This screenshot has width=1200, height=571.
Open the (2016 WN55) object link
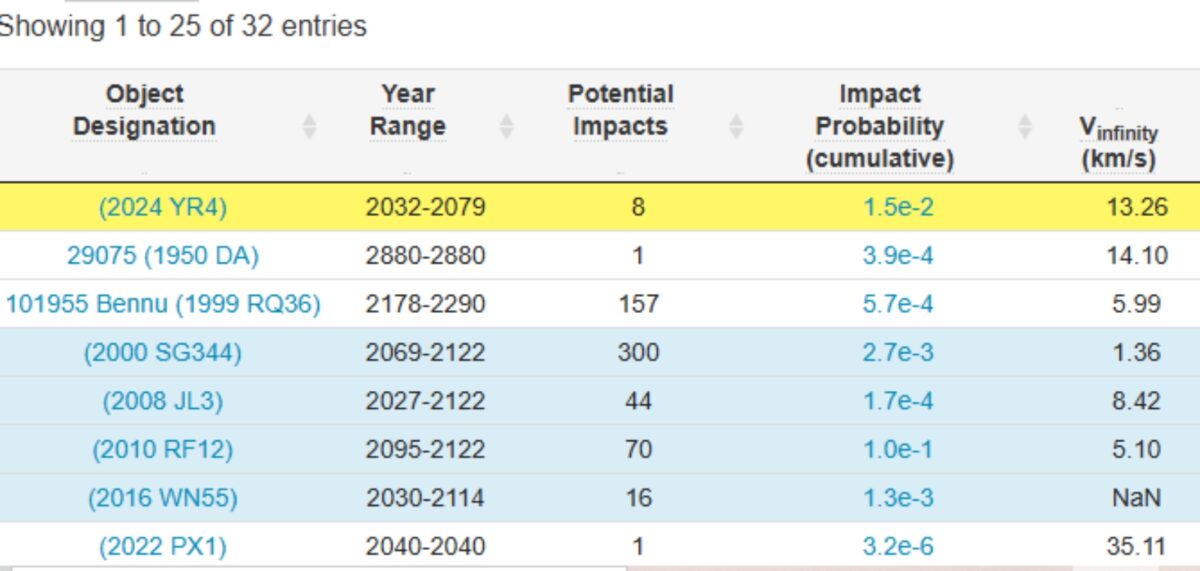point(163,498)
